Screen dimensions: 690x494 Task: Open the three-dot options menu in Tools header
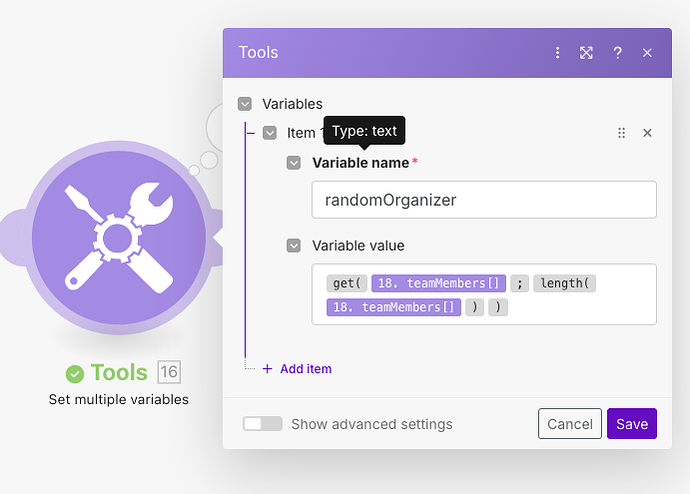click(x=558, y=53)
